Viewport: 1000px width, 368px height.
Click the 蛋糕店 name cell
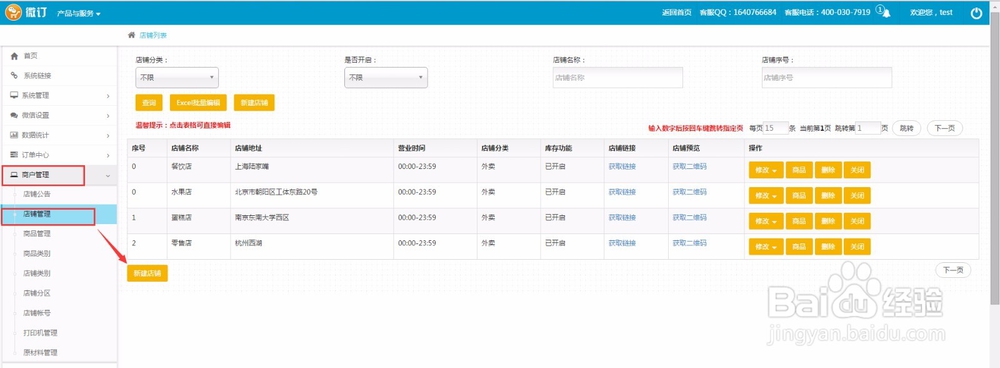click(198, 221)
